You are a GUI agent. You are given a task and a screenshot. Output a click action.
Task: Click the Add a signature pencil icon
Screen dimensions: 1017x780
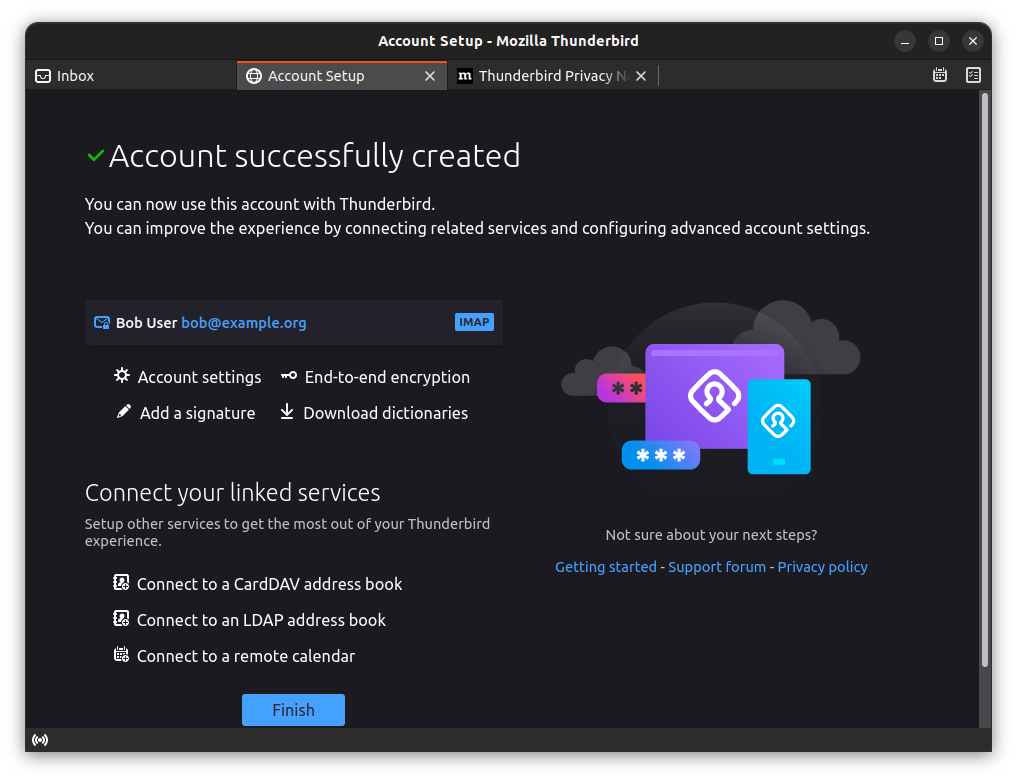123,412
